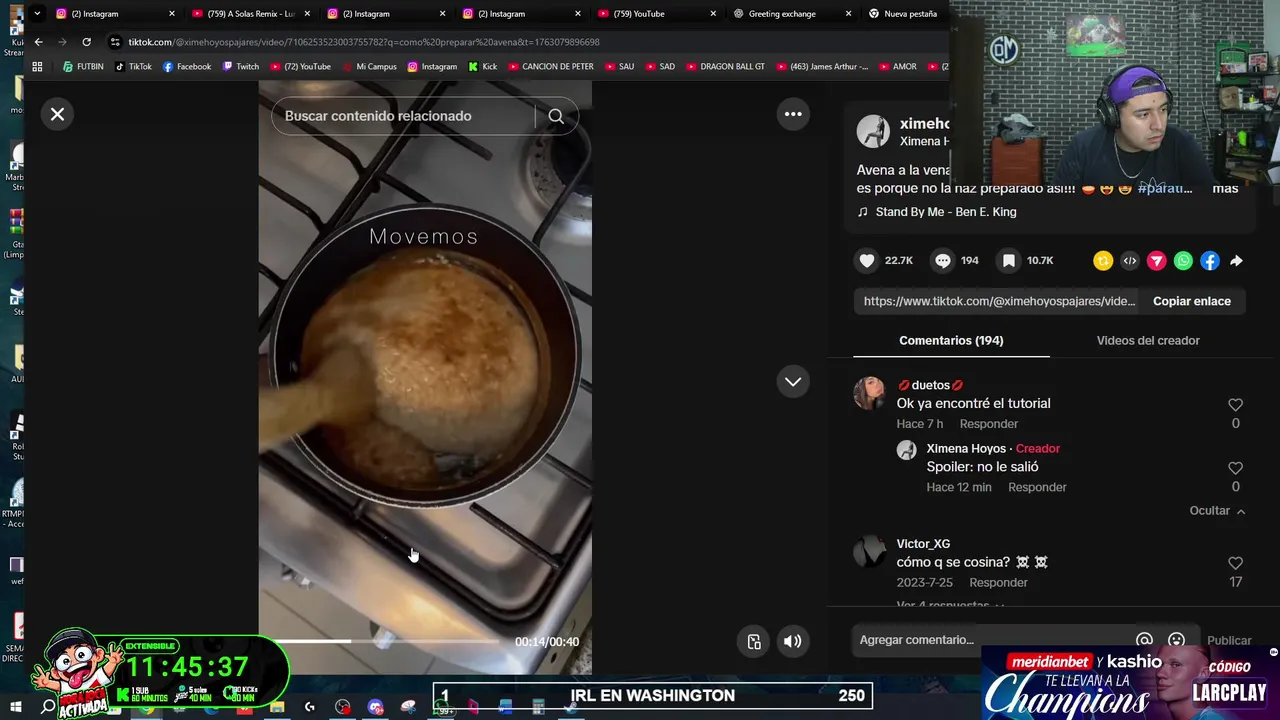
Task: Like the video with the heart icon
Action: pyautogui.click(x=867, y=260)
